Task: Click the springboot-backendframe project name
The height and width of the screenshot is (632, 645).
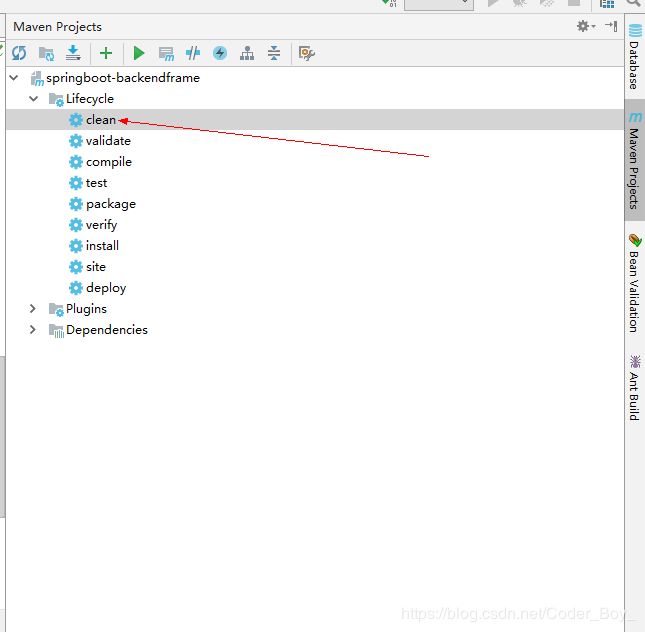Action: (x=123, y=78)
